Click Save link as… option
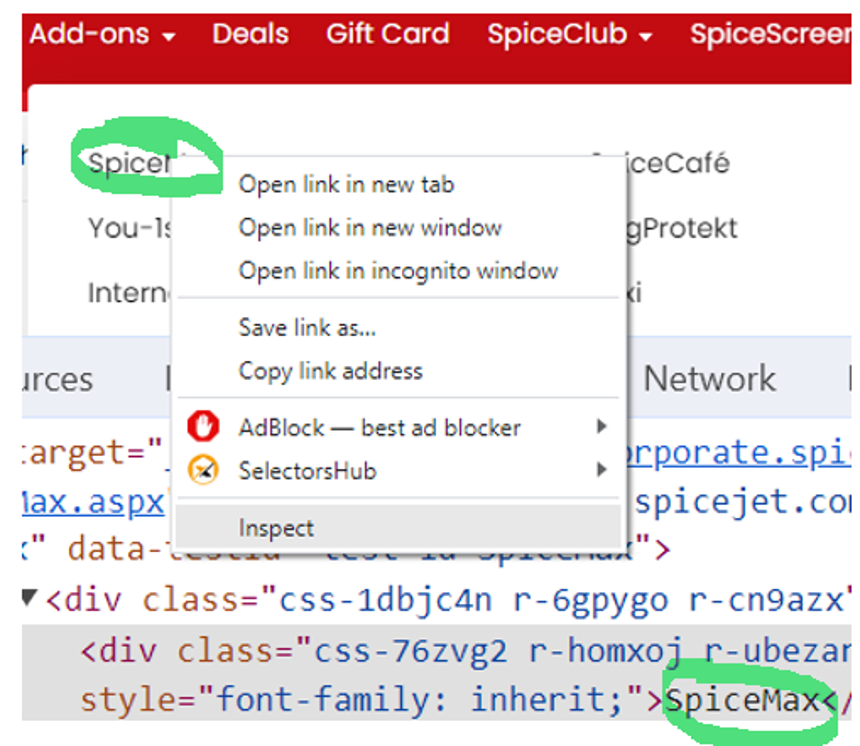Viewport: 860px width, 746px height. (x=307, y=327)
